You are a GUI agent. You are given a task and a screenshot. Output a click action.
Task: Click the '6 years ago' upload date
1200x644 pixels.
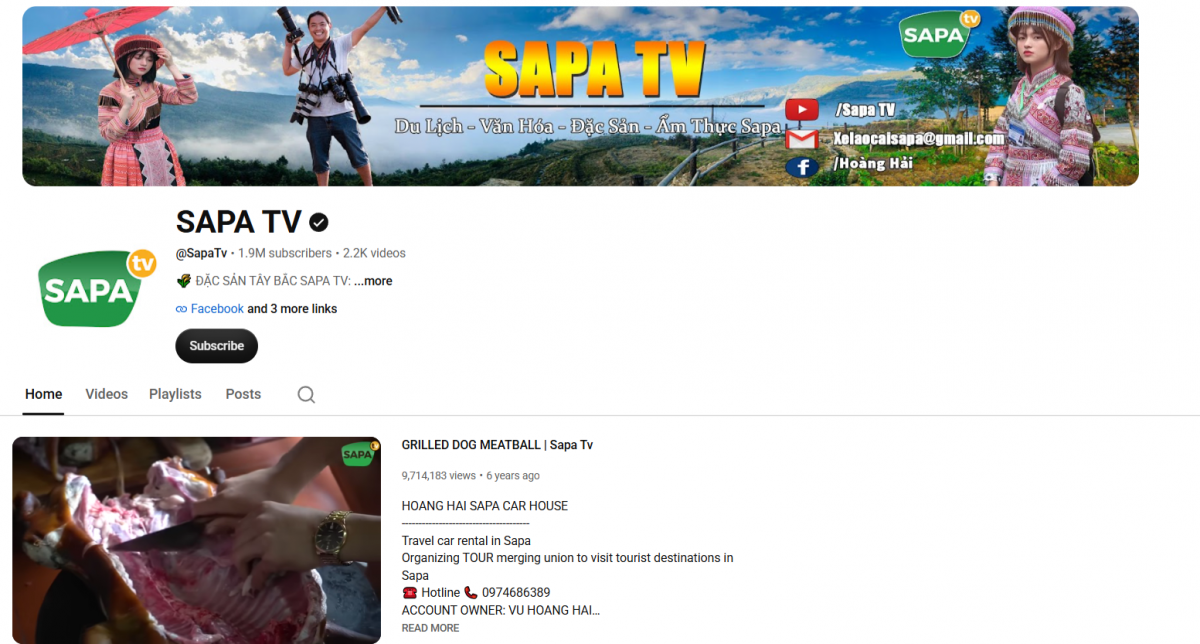pos(513,476)
